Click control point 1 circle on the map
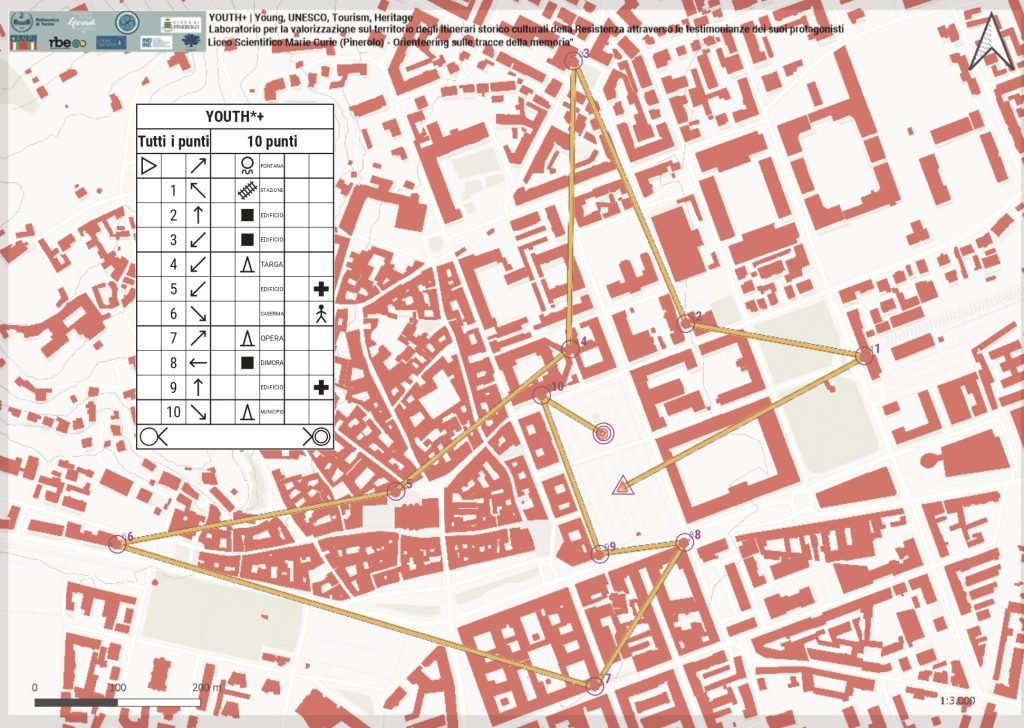 click(x=865, y=355)
